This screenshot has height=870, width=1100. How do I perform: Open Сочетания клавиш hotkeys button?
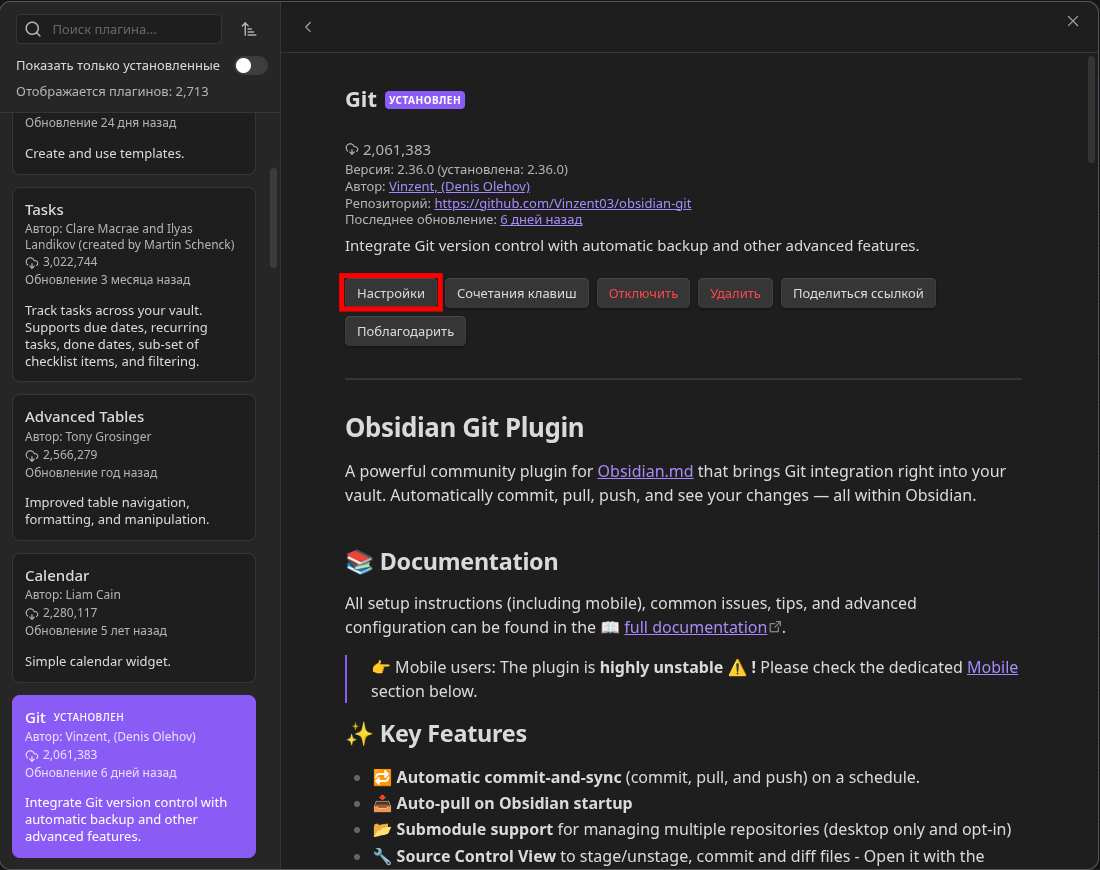[517, 293]
